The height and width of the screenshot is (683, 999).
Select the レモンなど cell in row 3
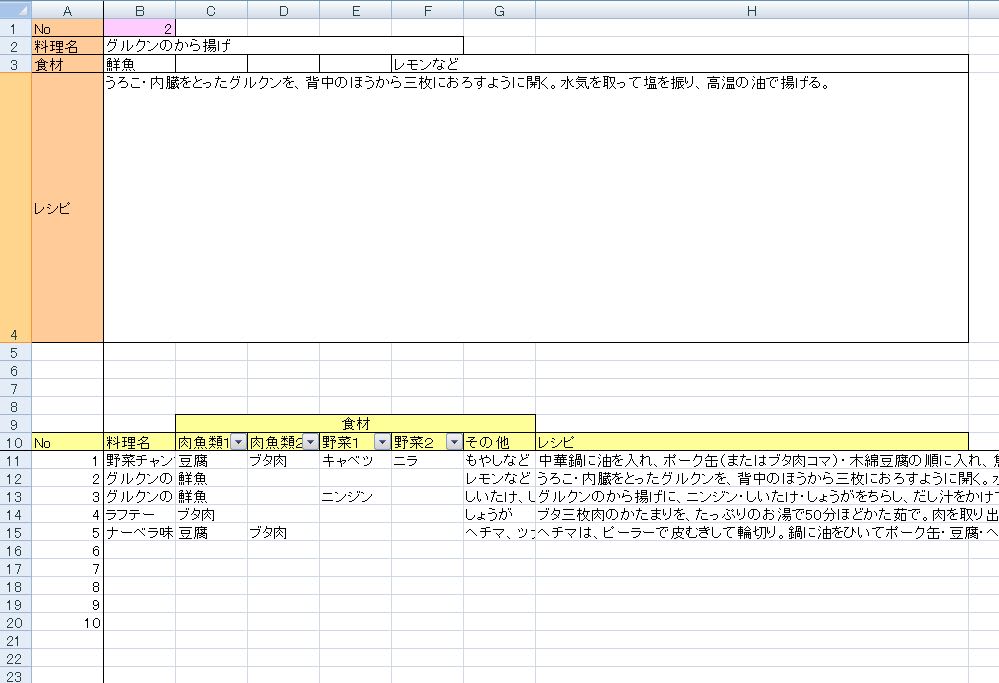(x=427, y=63)
